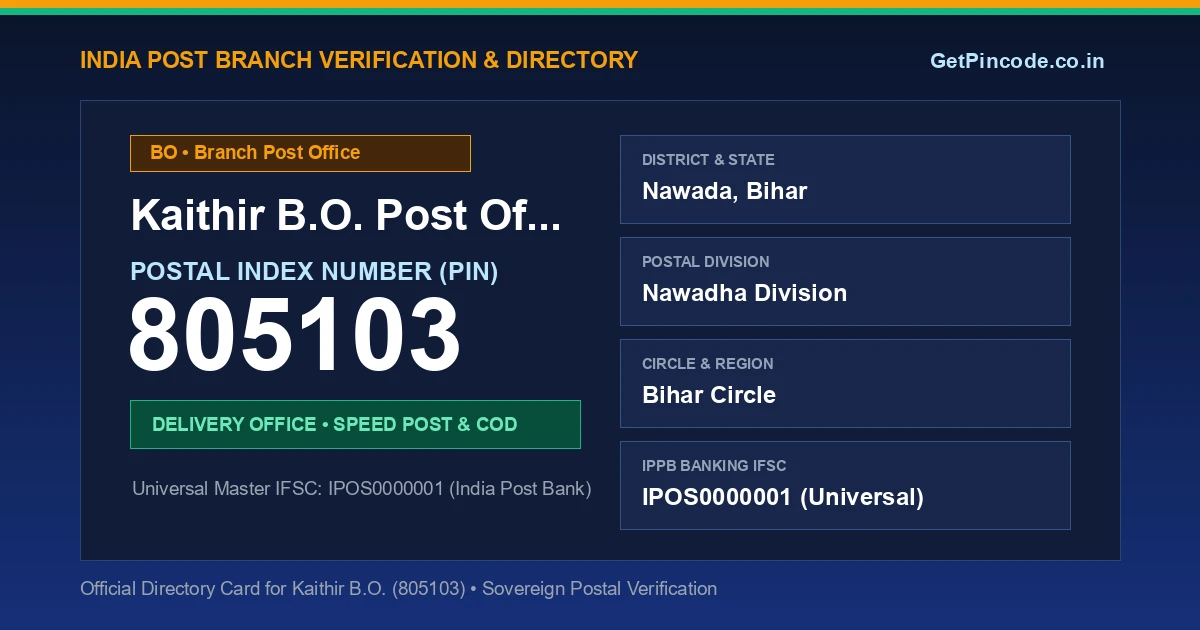Open the IPPB Banking IFSC card

point(845,485)
